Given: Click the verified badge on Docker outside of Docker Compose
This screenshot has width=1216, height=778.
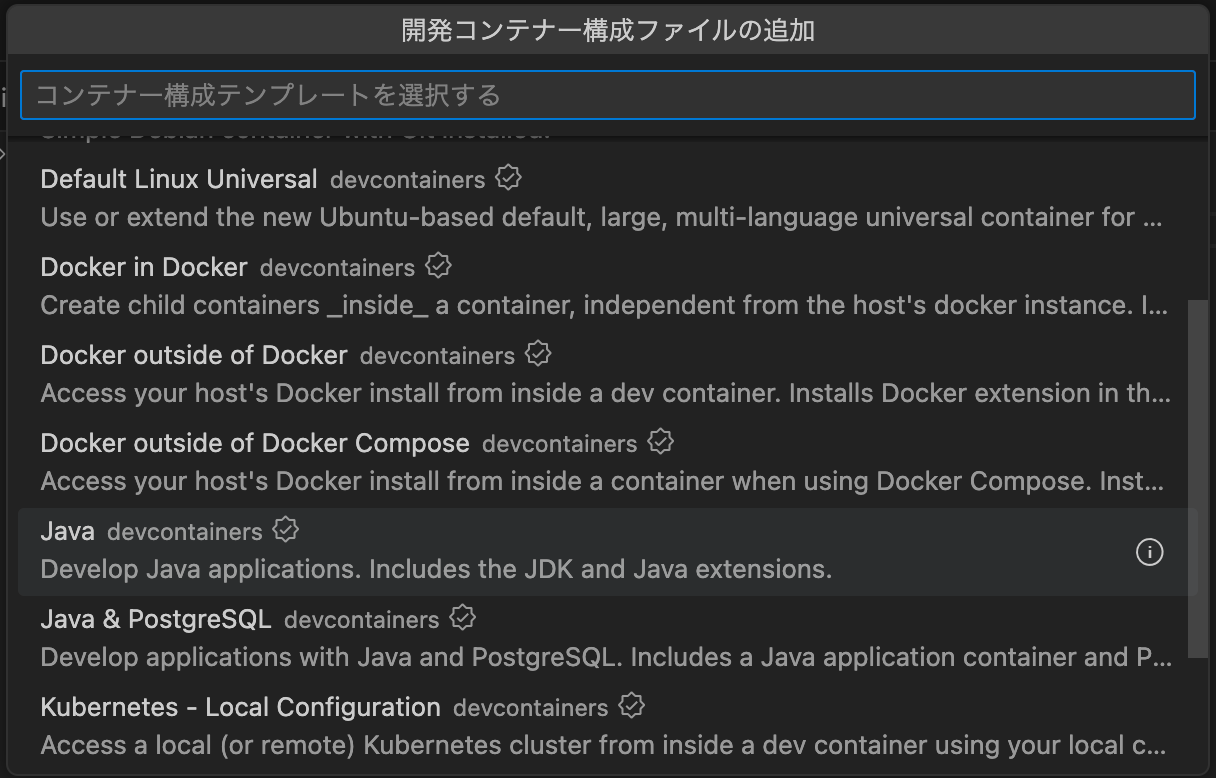Looking at the screenshot, I should [661, 441].
